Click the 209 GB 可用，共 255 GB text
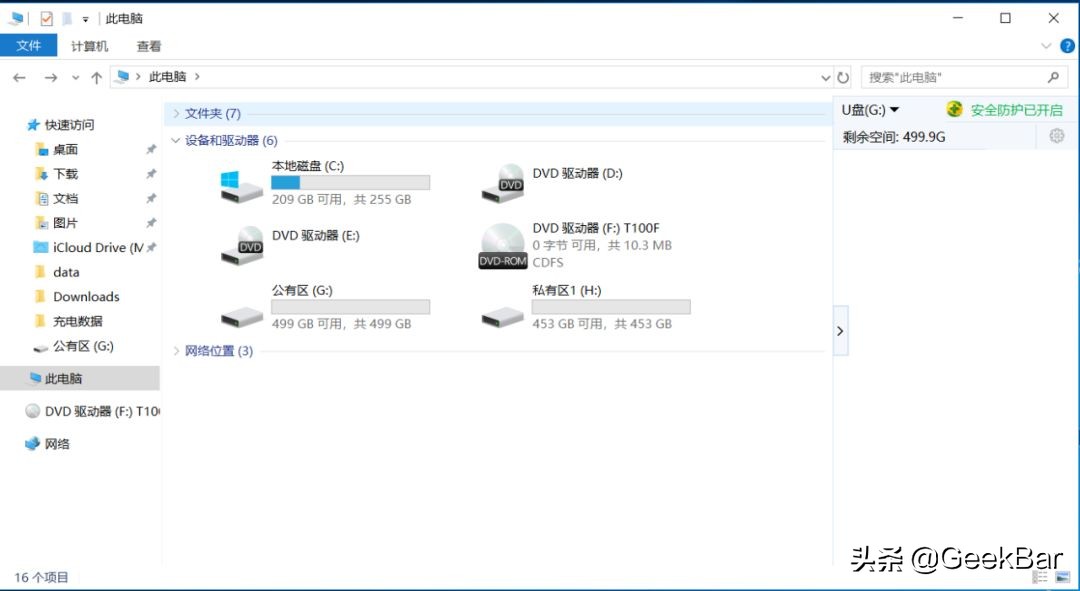Viewport: 1080px width, 591px height. pyautogui.click(x=342, y=200)
